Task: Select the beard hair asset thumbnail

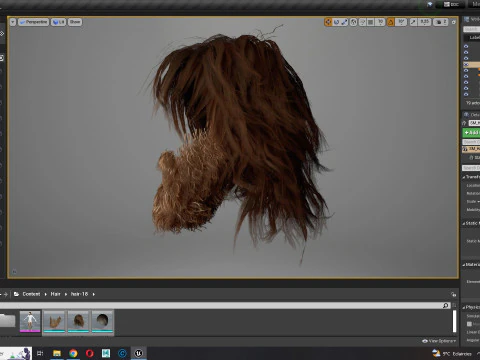Action: [x=54, y=321]
